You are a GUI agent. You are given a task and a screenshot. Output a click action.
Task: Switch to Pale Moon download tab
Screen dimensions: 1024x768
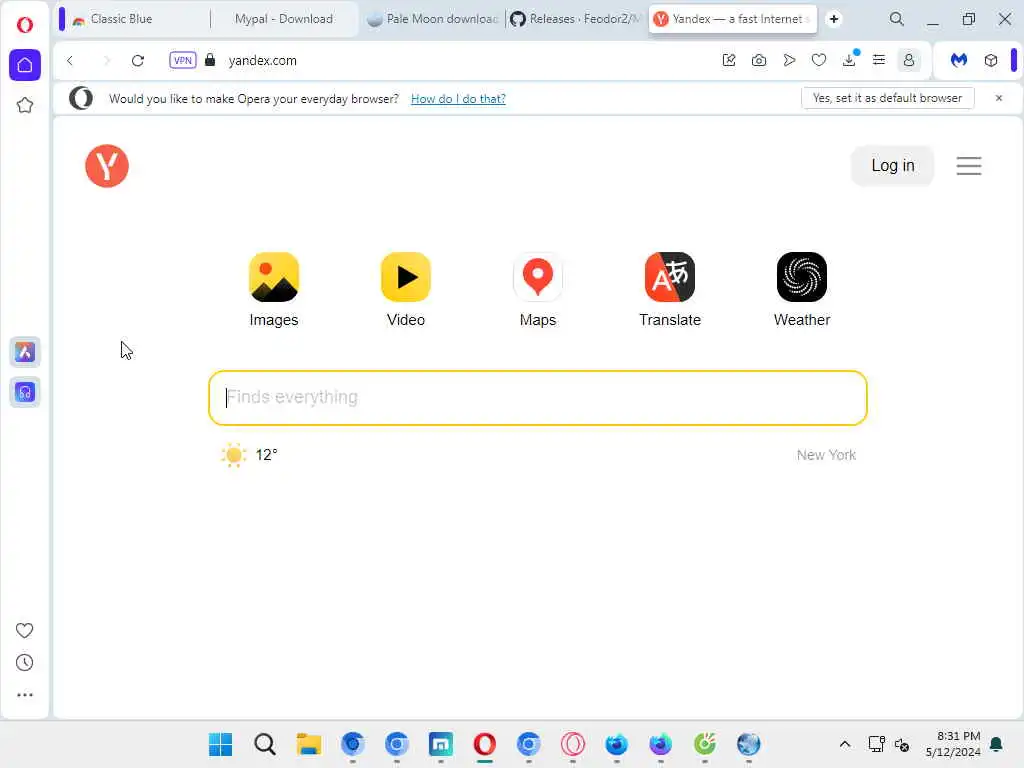tap(432, 19)
